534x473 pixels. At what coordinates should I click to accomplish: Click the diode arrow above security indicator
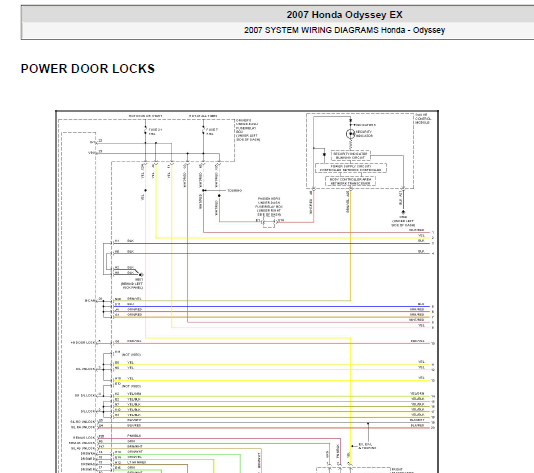(x=350, y=121)
